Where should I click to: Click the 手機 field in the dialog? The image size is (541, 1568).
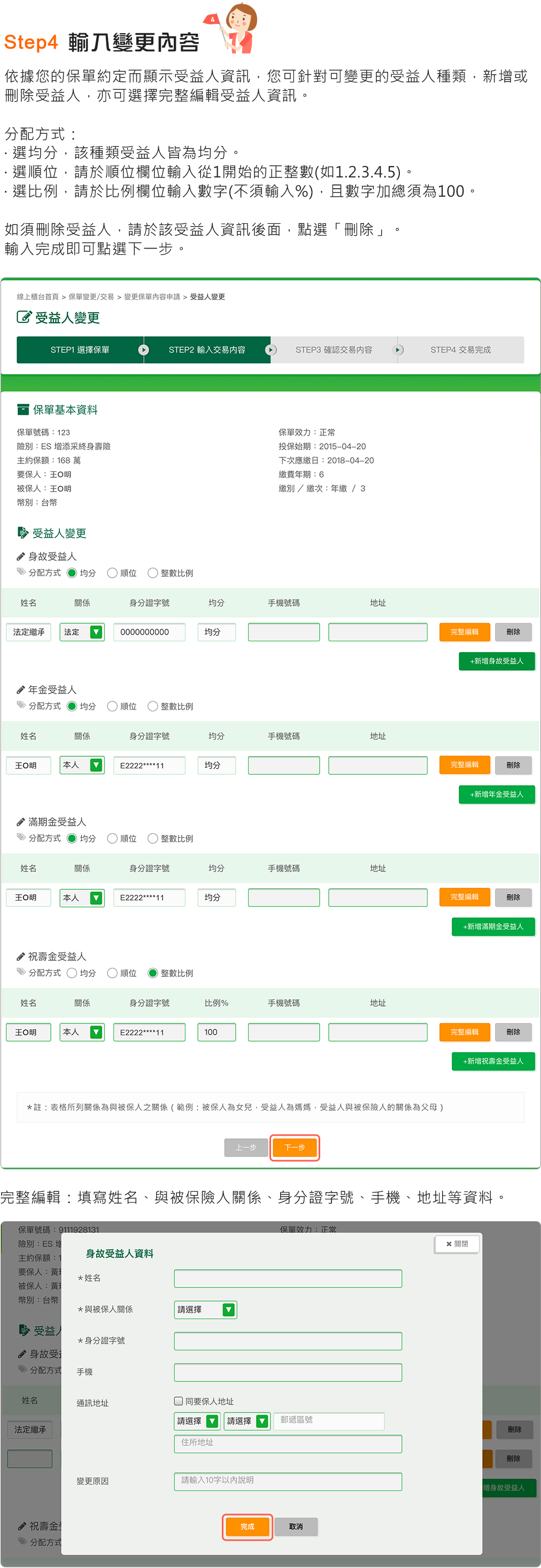pos(288,1372)
